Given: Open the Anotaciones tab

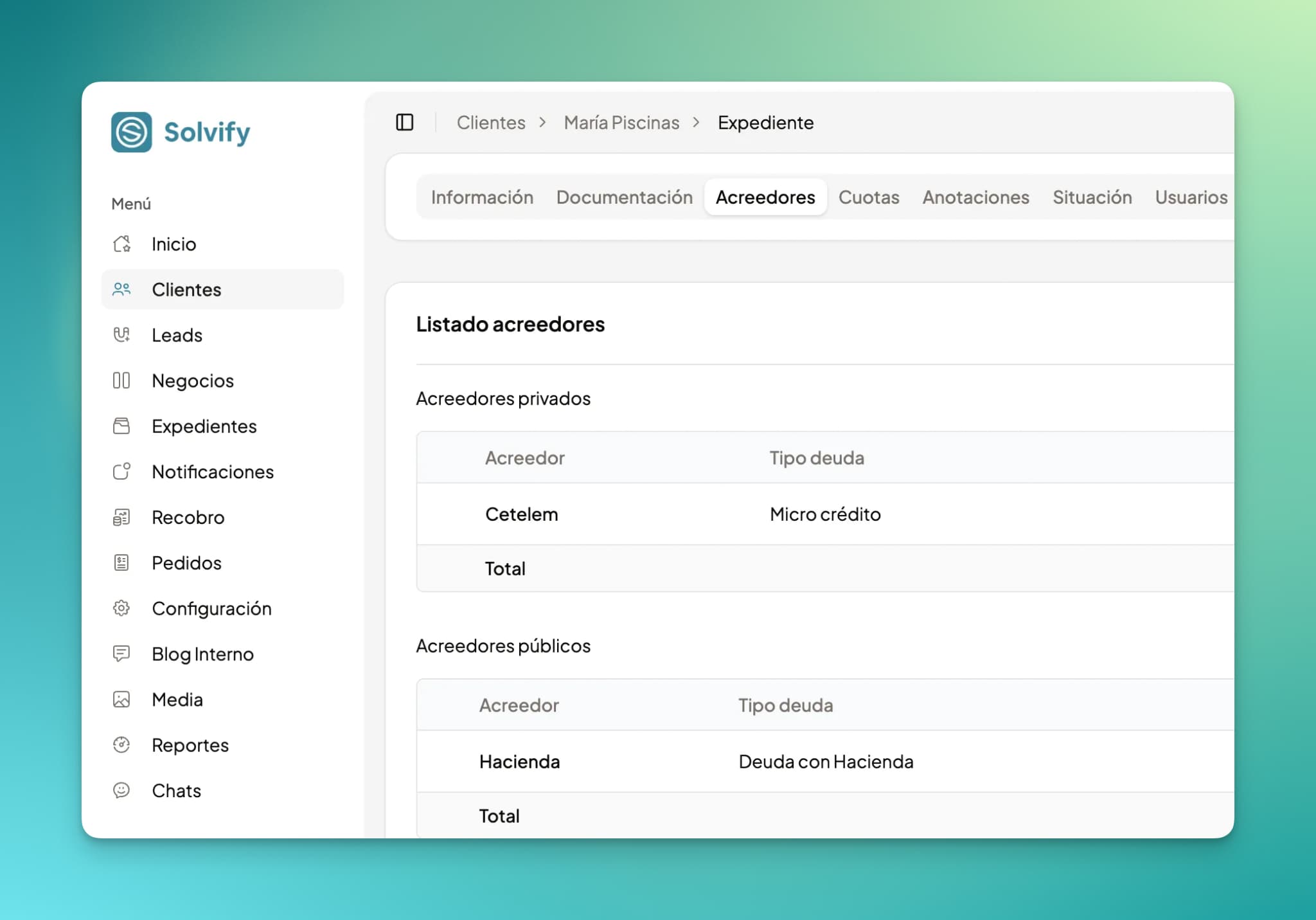Looking at the screenshot, I should click(x=975, y=197).
